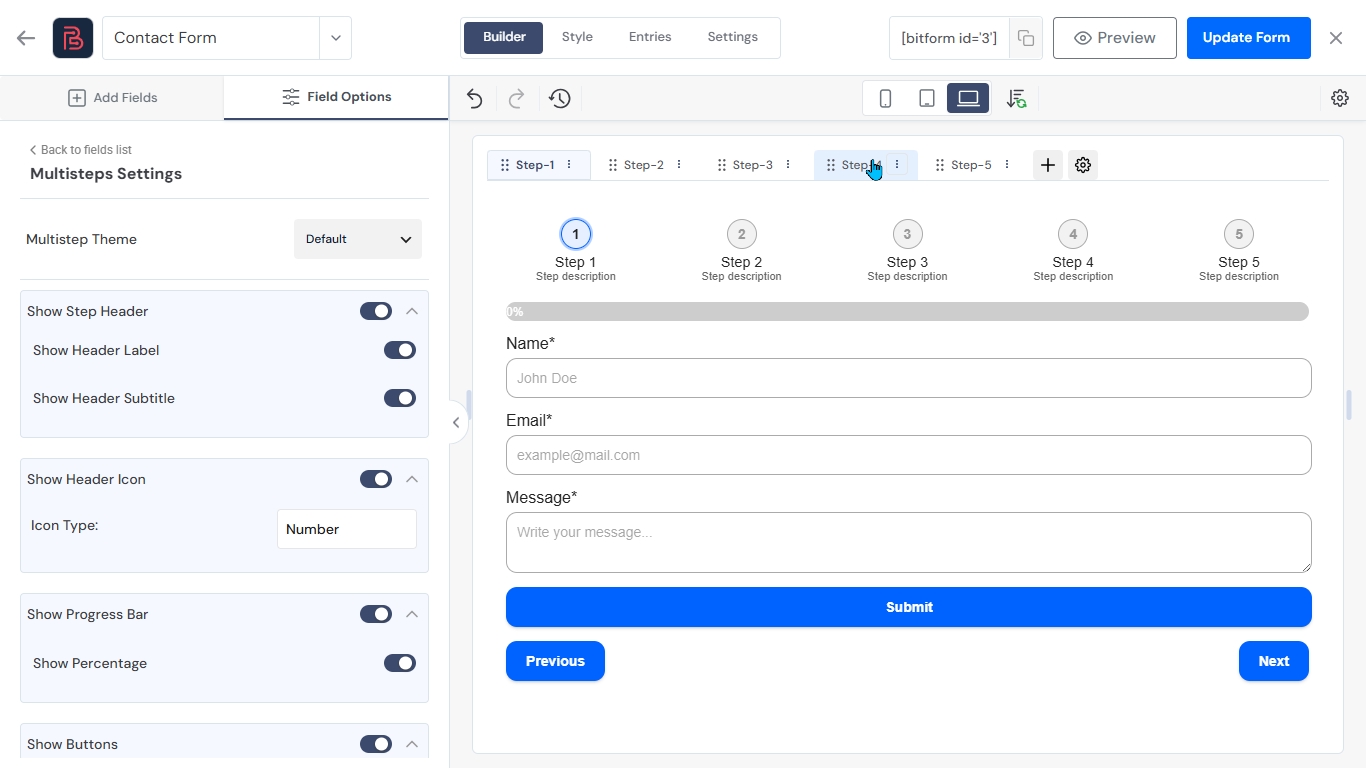Switch to tablet view
The image size is (1366, 768).
coord(927,98)
